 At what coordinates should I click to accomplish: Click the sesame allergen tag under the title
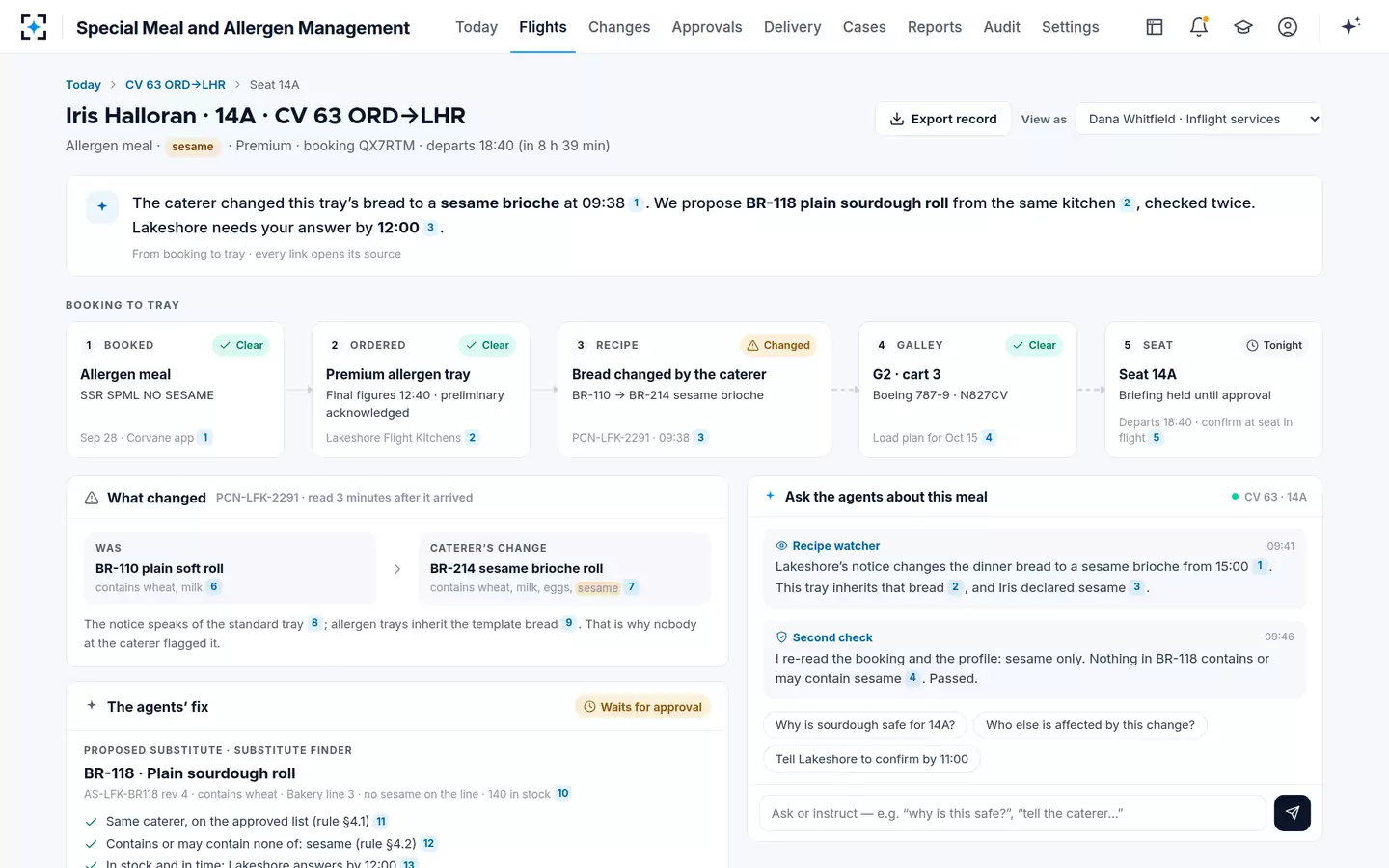pyautogui.click(x=193, y=147)
